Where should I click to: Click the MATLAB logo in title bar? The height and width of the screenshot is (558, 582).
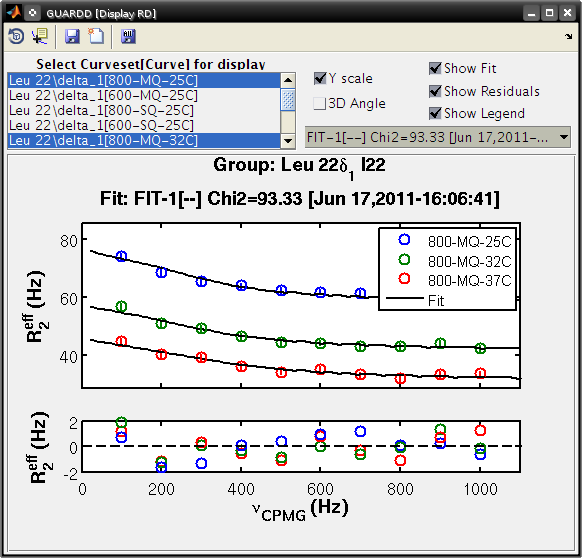click(x=14, y=13)
